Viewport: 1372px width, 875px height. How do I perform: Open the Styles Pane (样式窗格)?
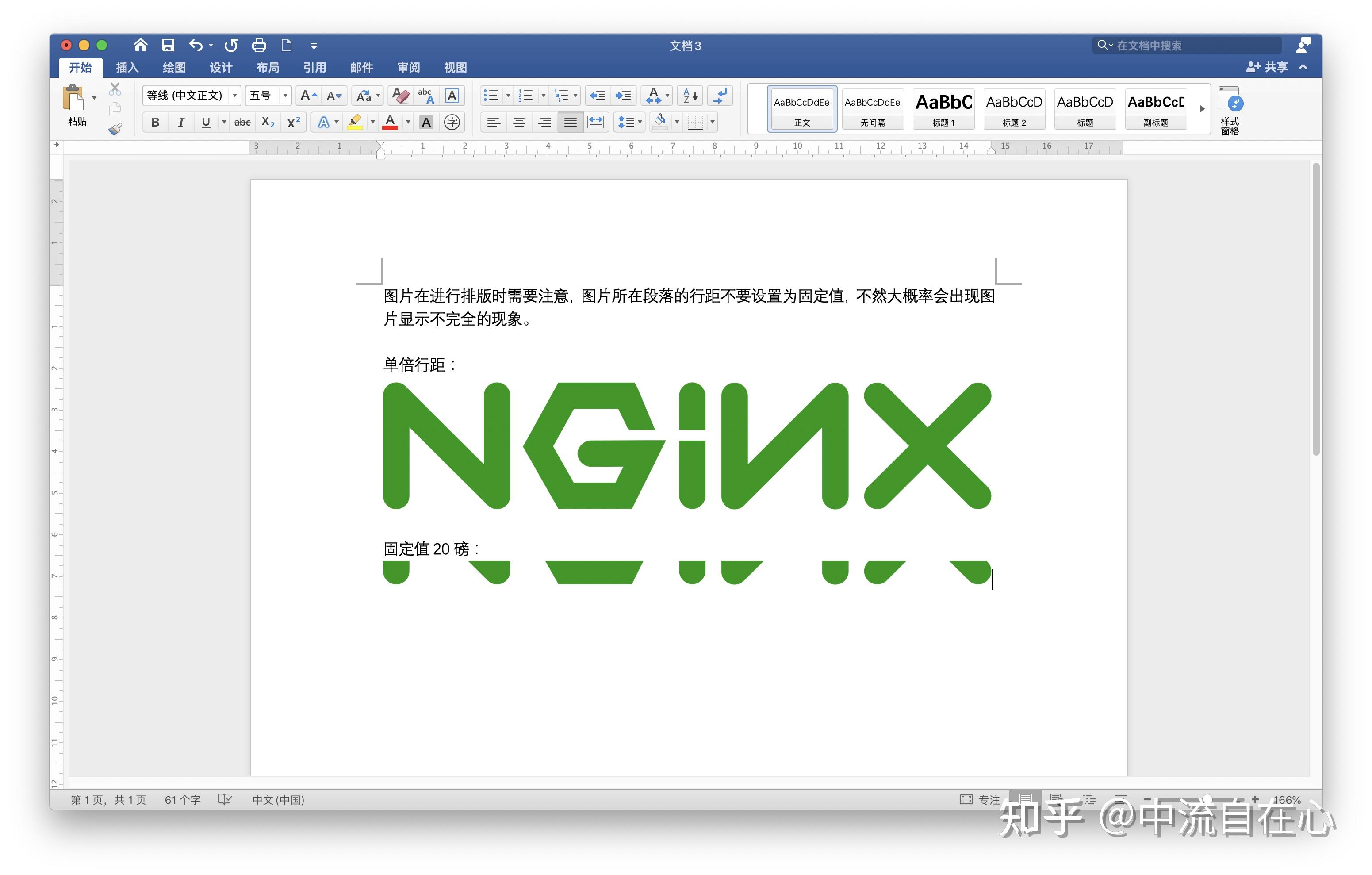coord(1230,111)
